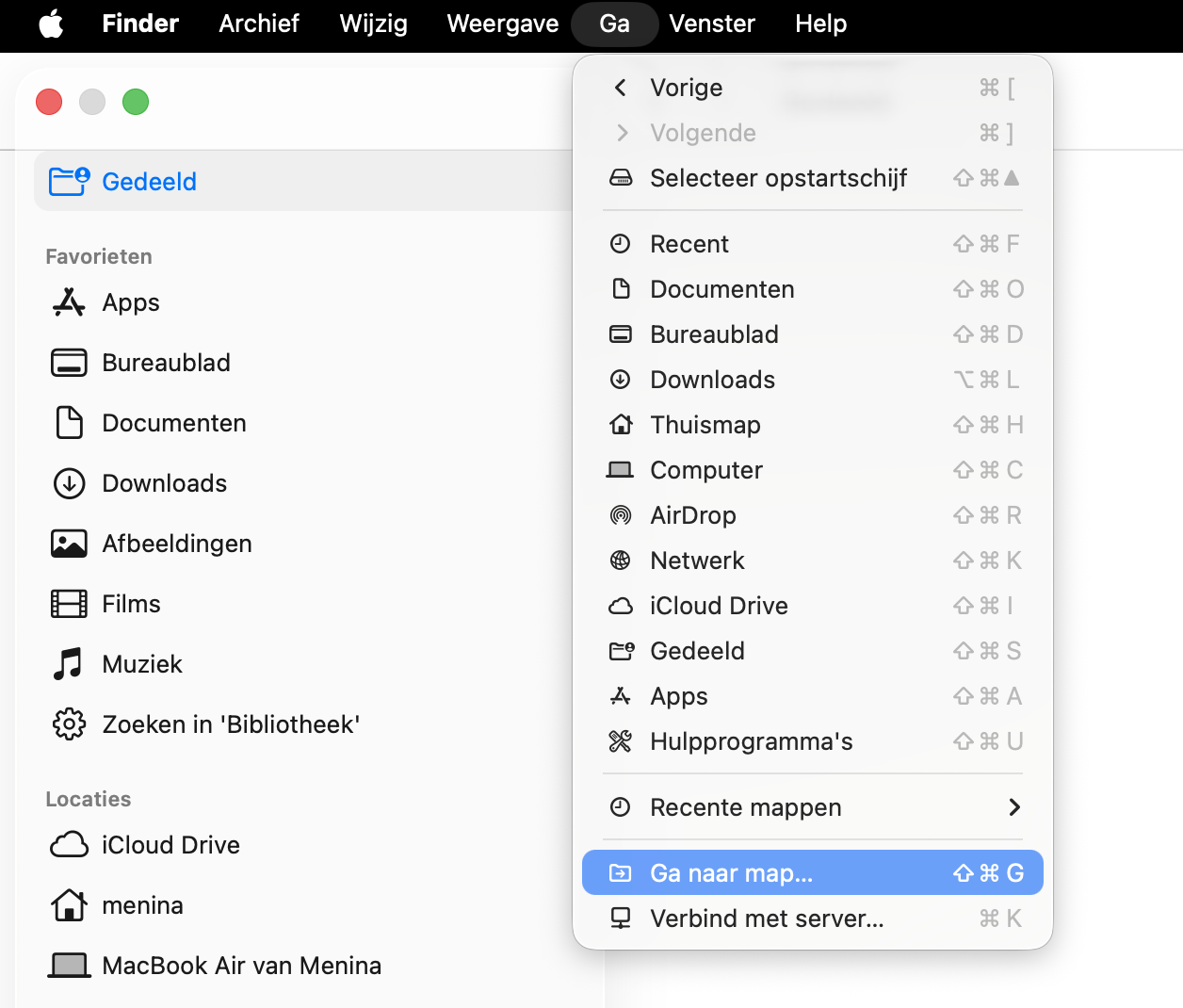The image size is (1183, 1008).
Task: Choose Documenten in the Ga menu
Action: tap(813, 289)
